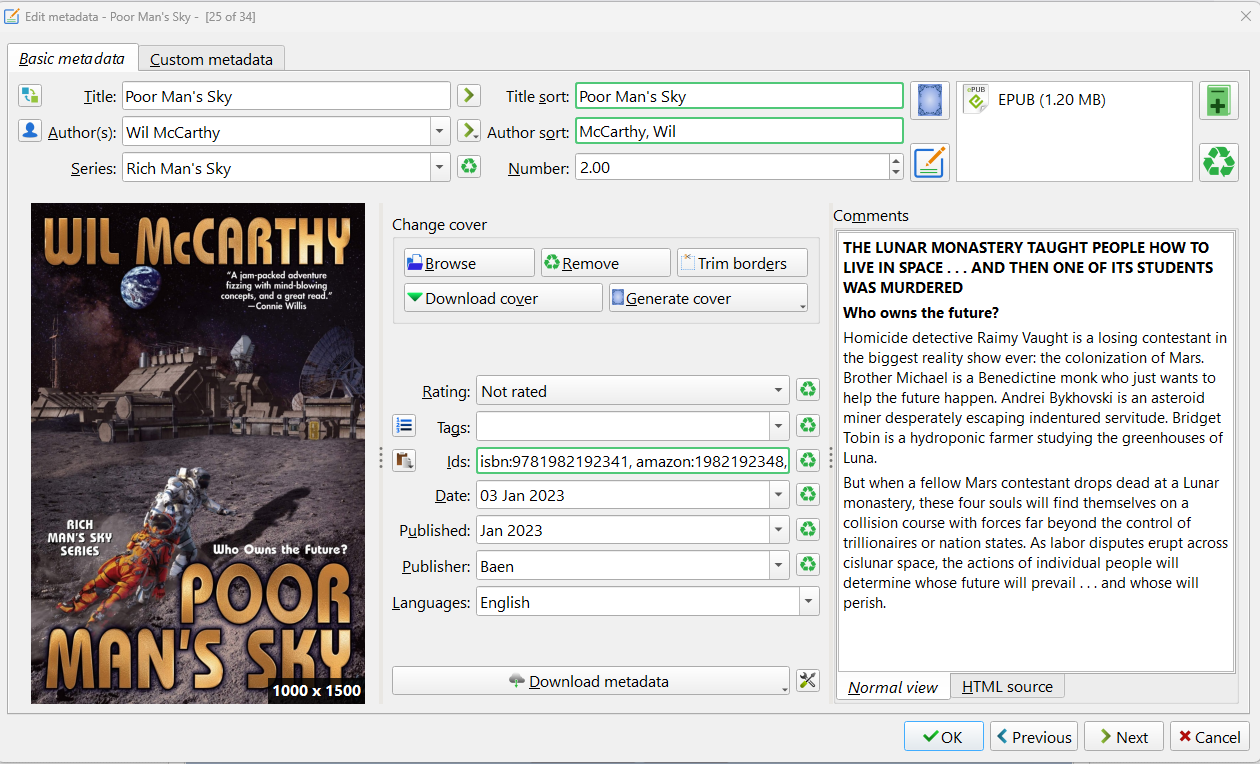The image size is (1260, 764).
Task: Clear the series with recycle icon
Action: coord(468,167)
